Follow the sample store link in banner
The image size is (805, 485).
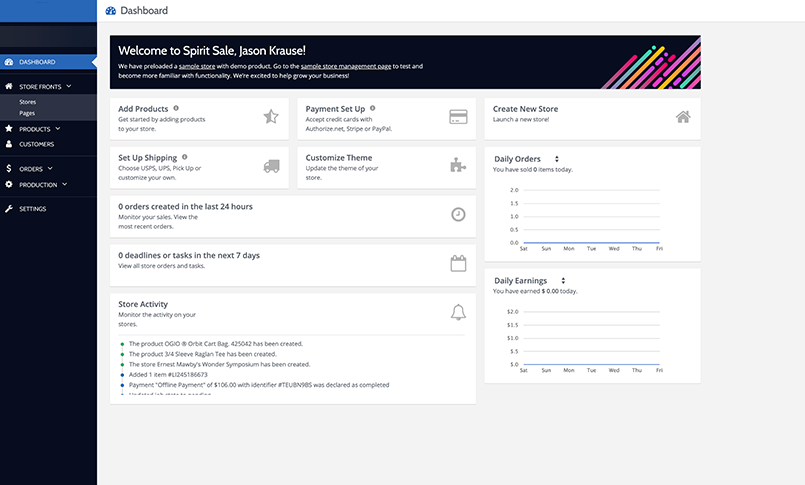[x=196, y=66]
